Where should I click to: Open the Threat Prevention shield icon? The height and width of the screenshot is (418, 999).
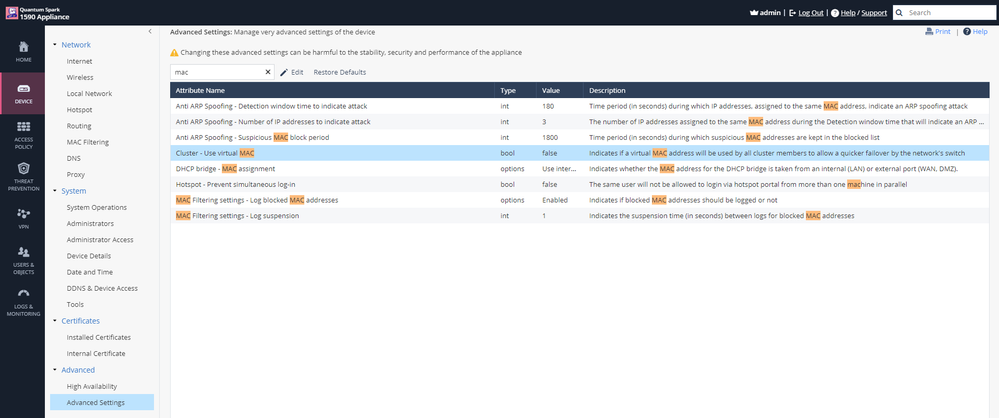[23, 169]
